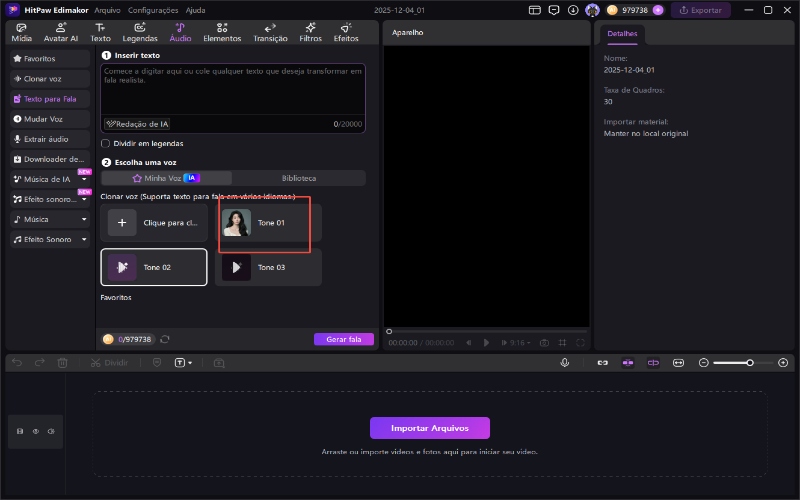Record voiceover with microphone icon
800x500 pixels.
pyautogui.click(x=565, y=363)
